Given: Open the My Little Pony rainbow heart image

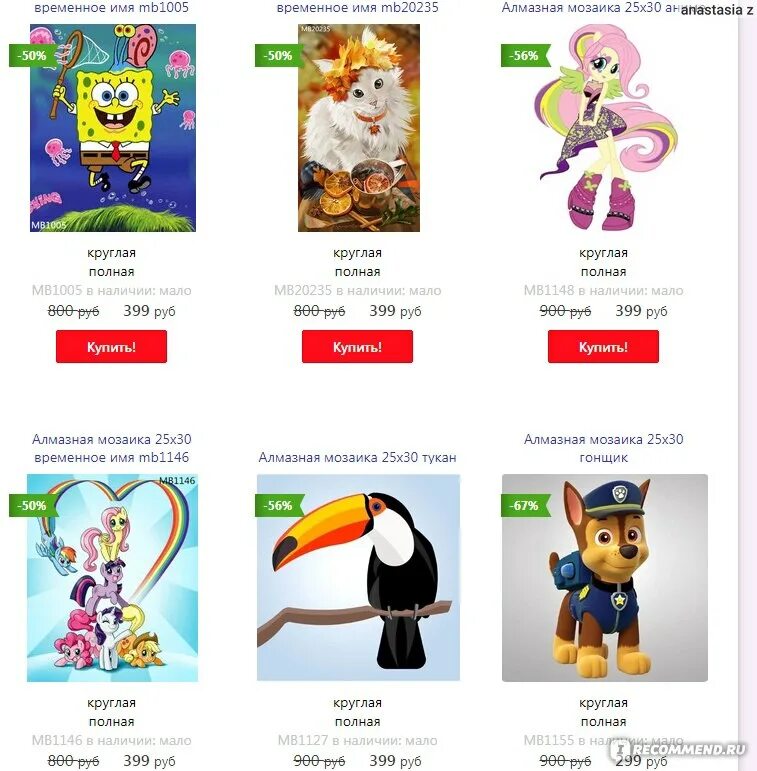Looking at the screenshot, I should tap(113, 578).
